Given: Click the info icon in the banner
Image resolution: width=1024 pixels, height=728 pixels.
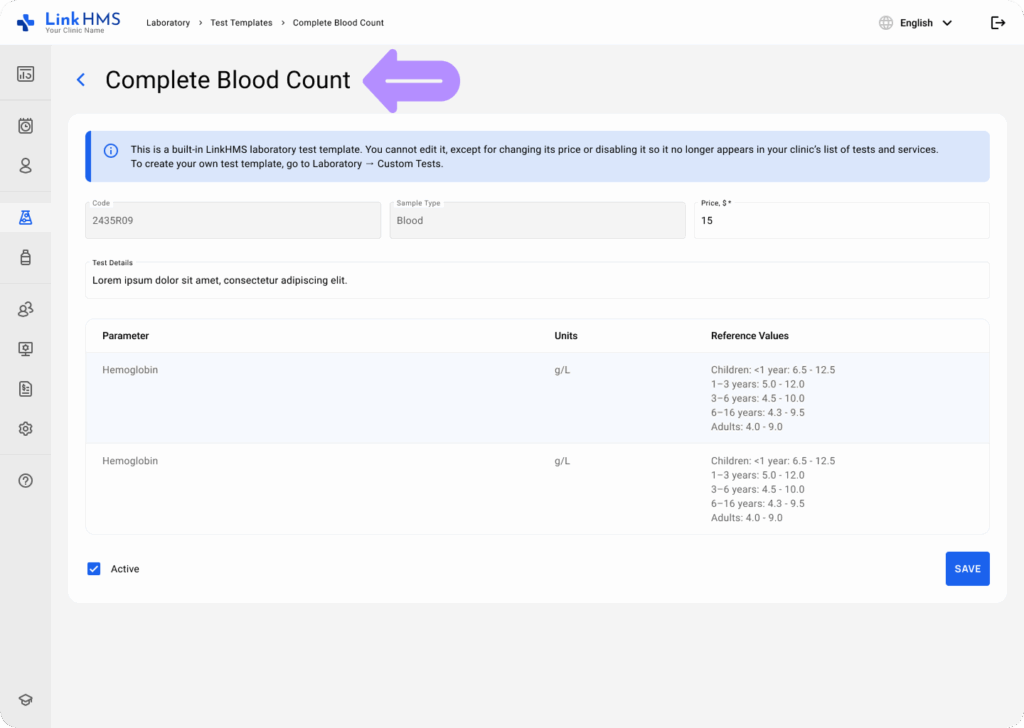Looking at the screenshot, I should (111, 151).
